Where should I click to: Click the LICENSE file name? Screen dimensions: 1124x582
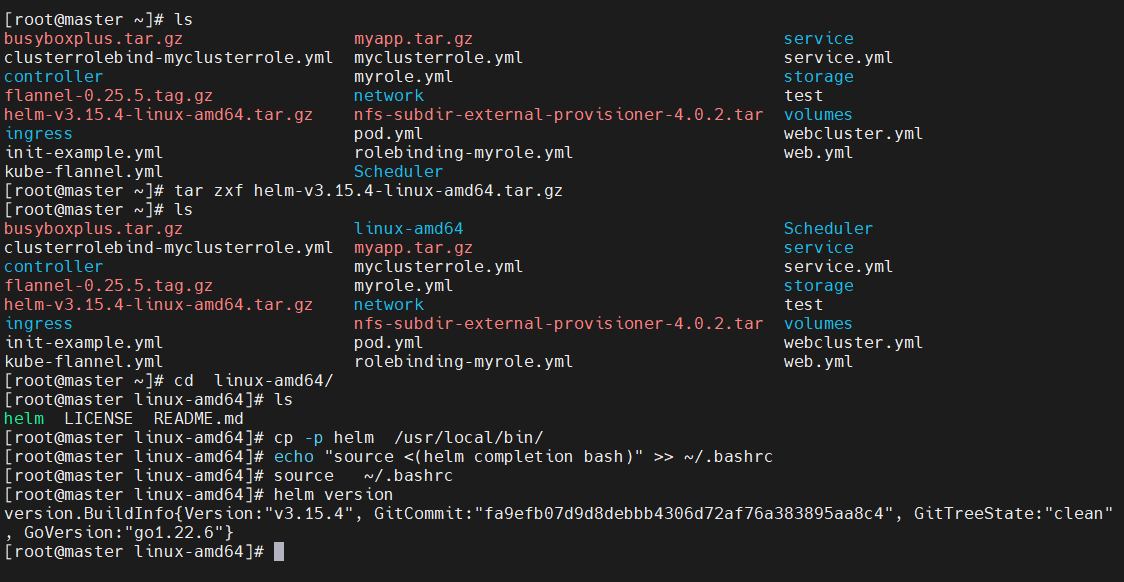98,419
